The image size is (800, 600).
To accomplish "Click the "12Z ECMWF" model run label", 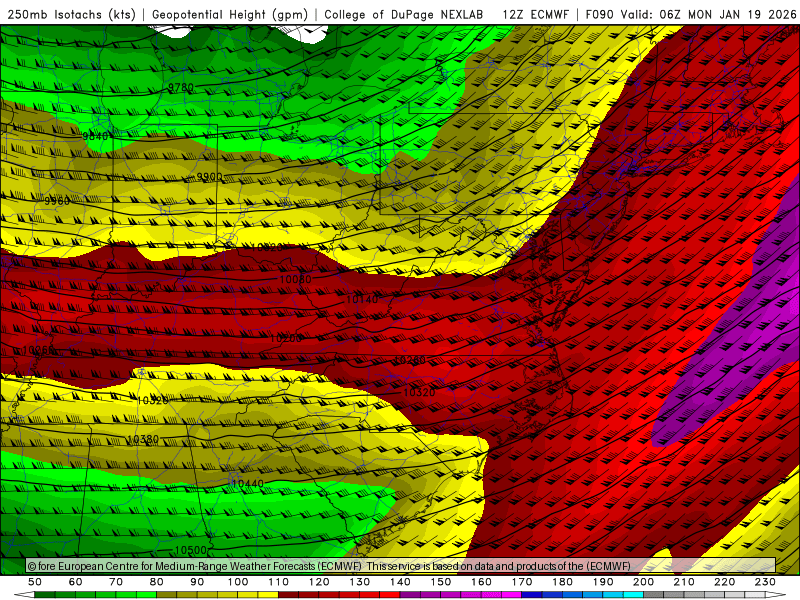I will pyautogui.click(x=536, y=15).
